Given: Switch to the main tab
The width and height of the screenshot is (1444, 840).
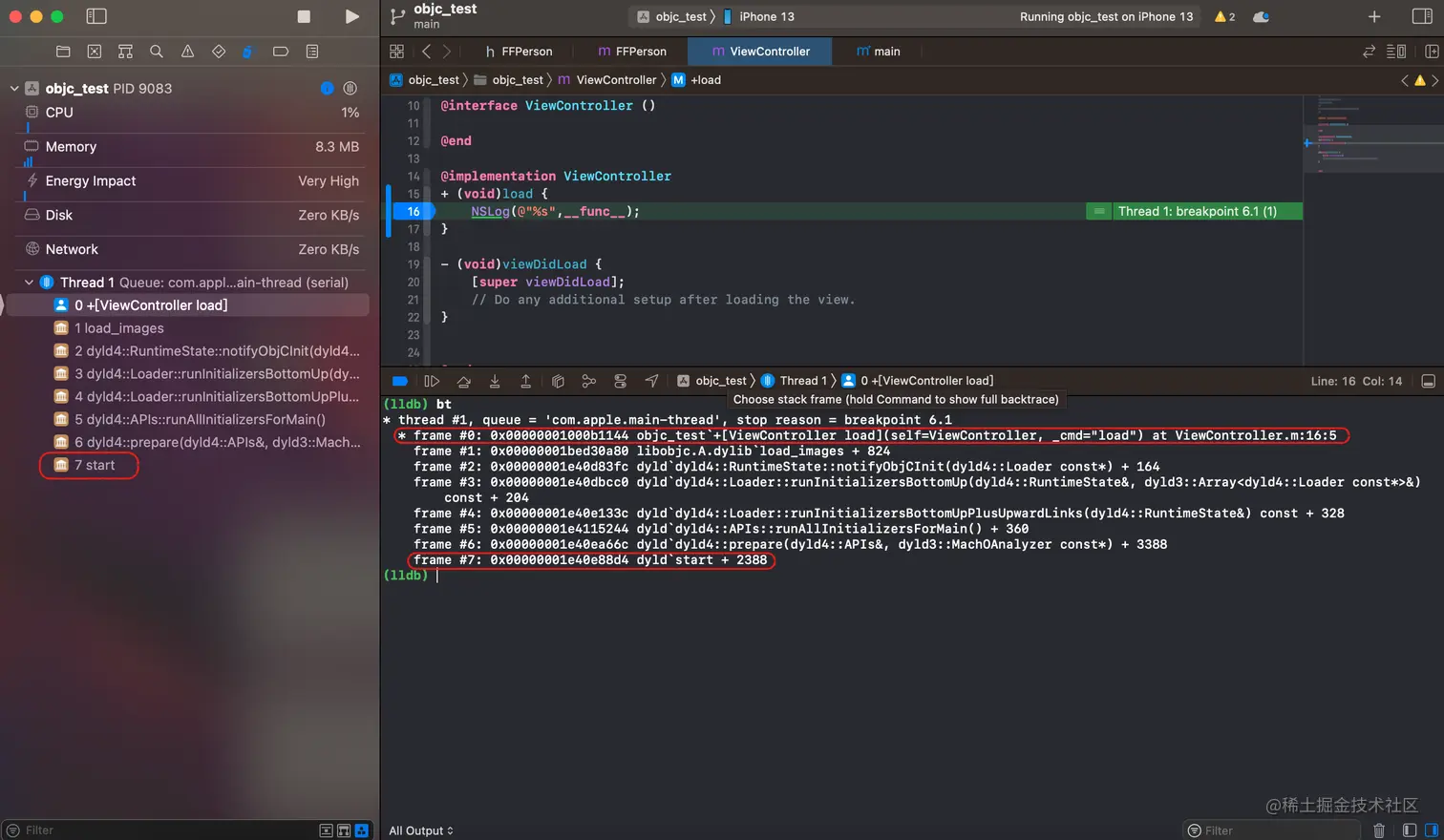Looking at the screenshot, I should 879,52.
